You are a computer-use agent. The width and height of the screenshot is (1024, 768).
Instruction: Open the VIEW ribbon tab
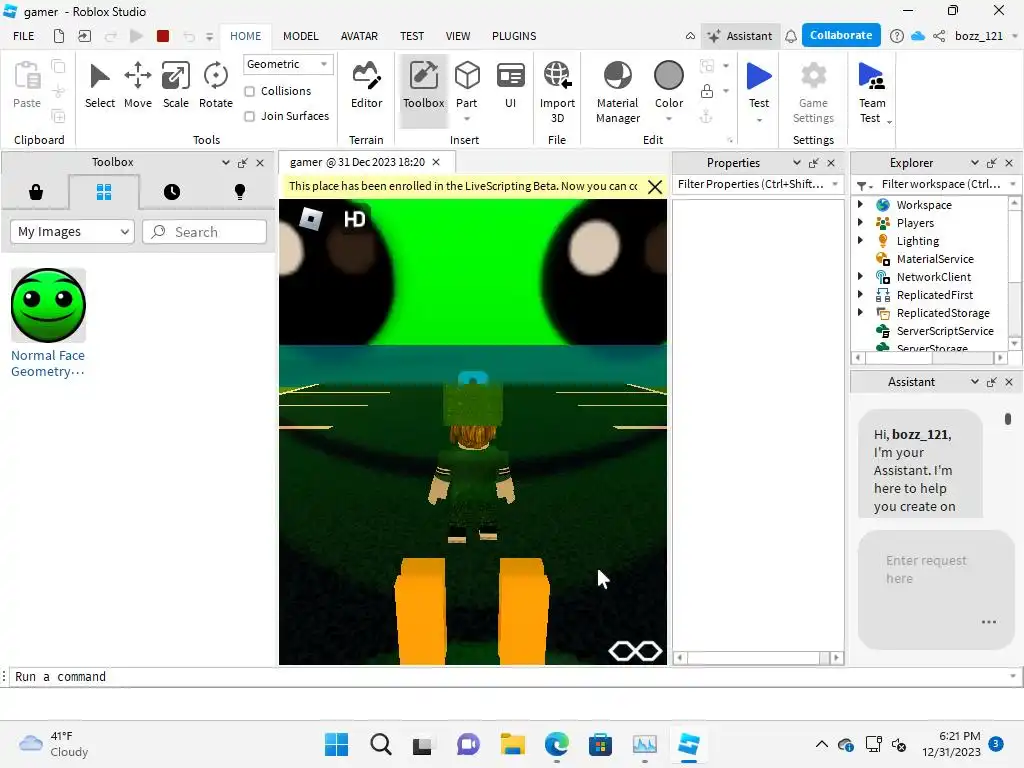tap(458, 37)
